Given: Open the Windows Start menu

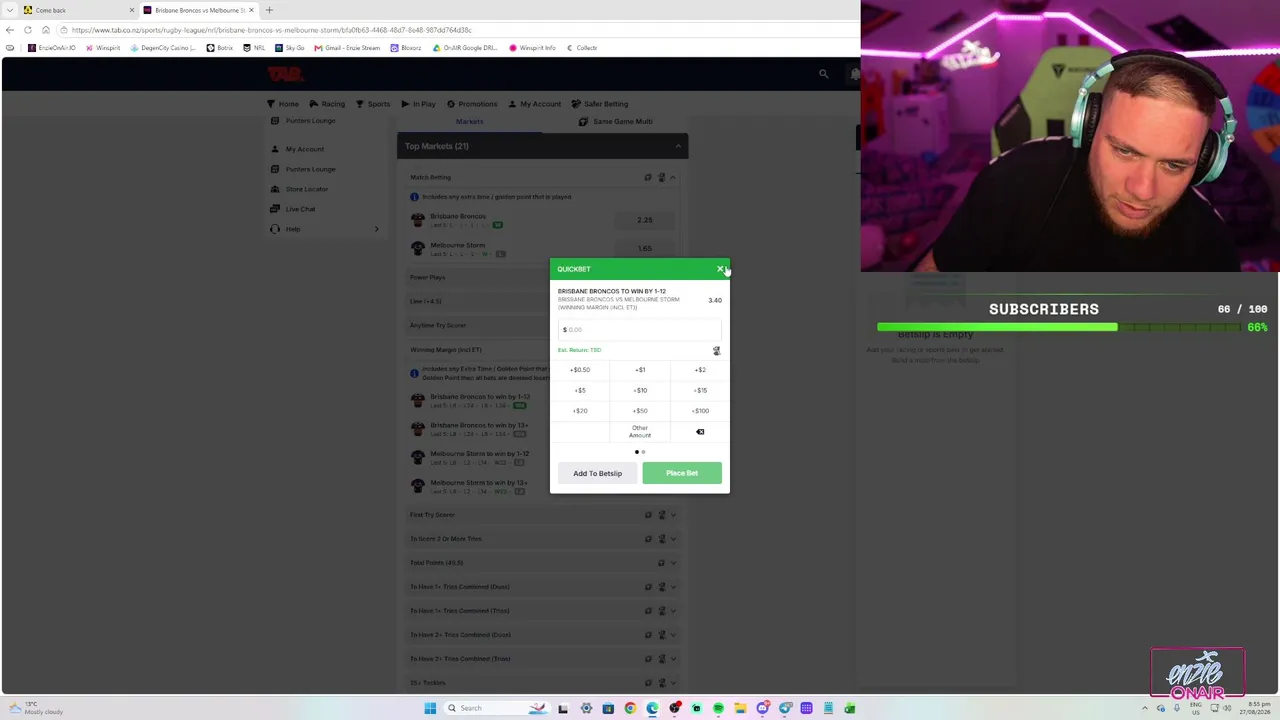Looking at the screenshot, I should (430, 708).
